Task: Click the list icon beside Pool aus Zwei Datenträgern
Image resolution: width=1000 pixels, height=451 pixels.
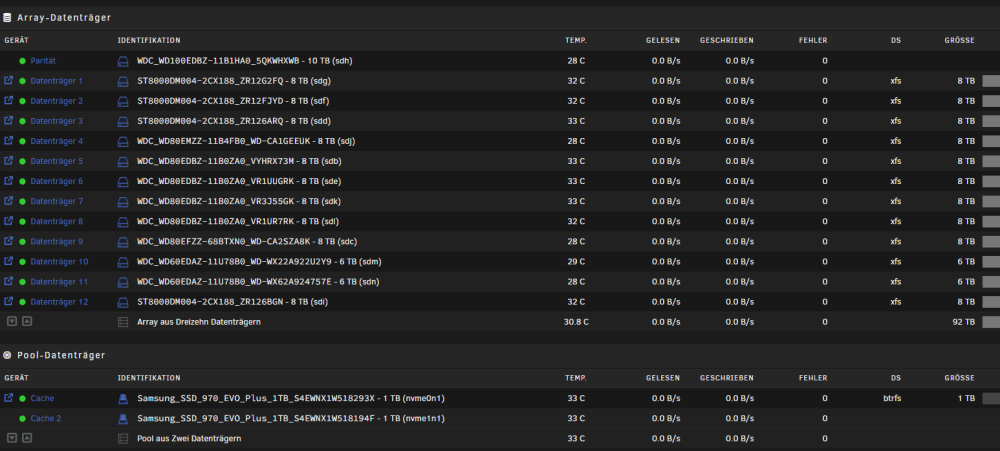Action: tap(123, 439)
